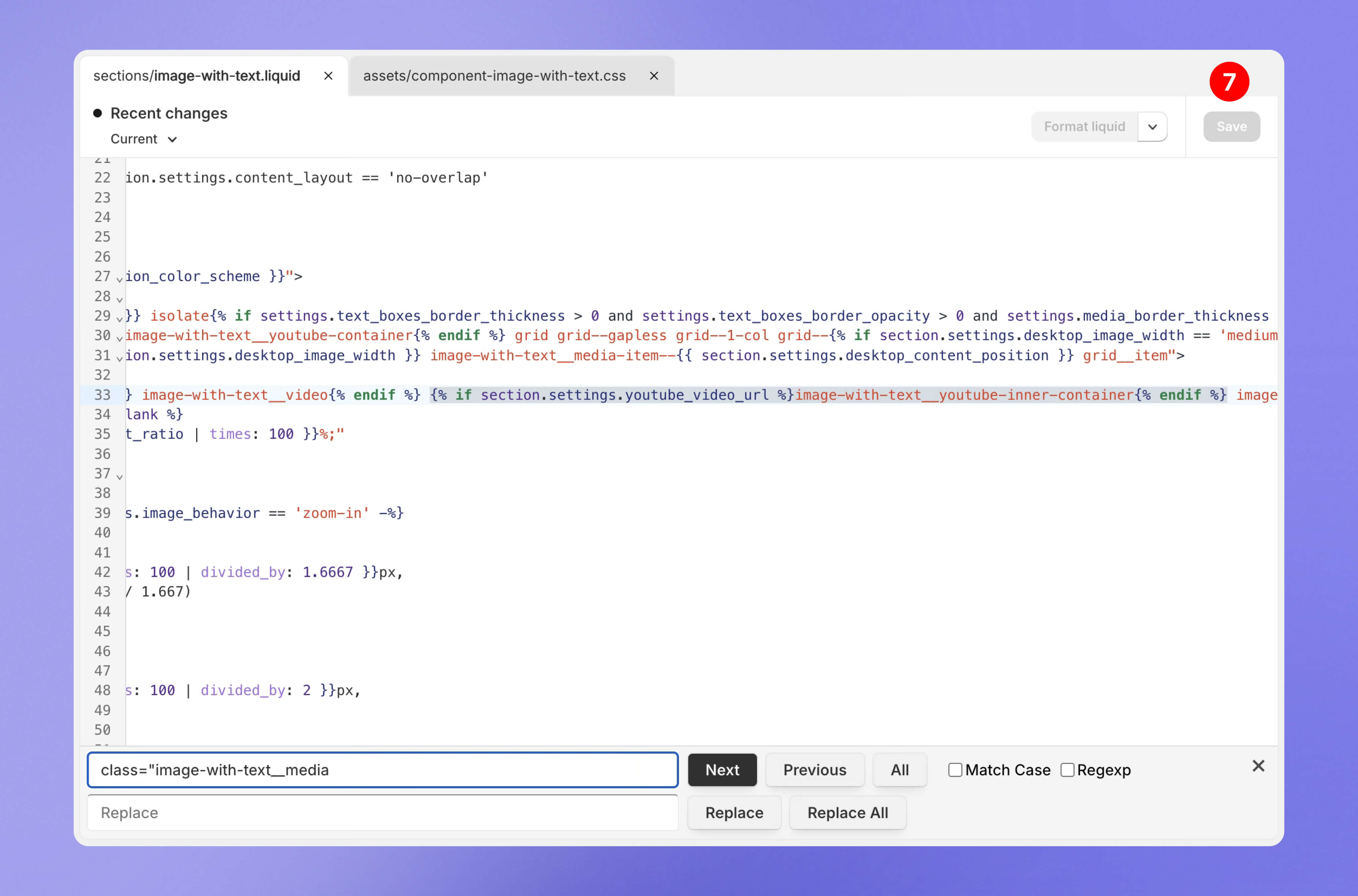Screen dimensions: 1358x896
Task: Focus the Replace text field
Action: point(382,813)
